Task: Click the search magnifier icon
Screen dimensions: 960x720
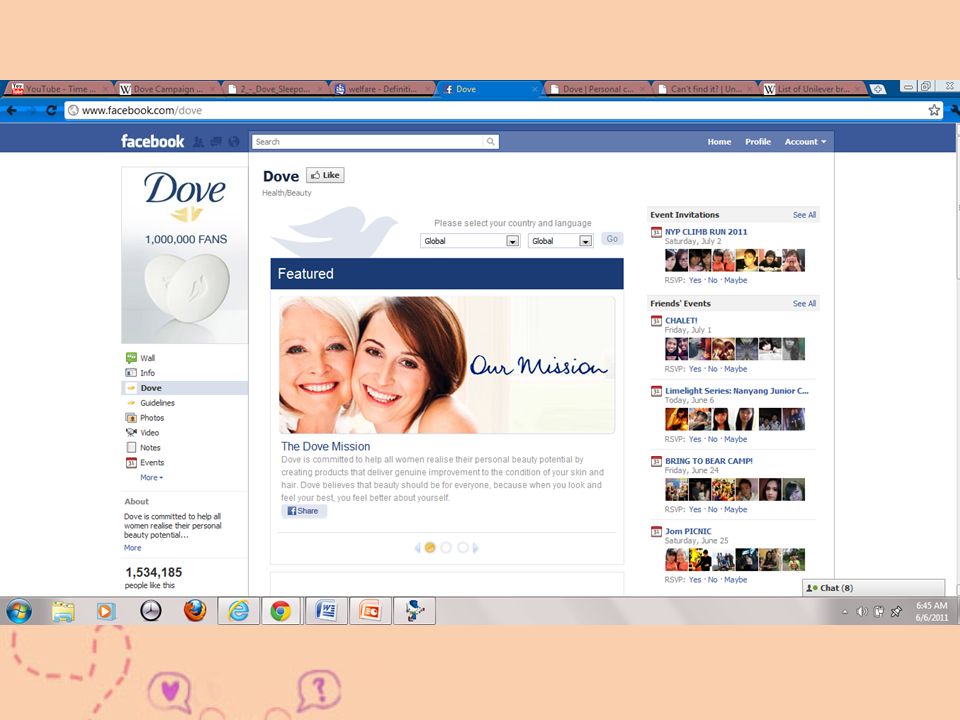Action: [x=490, y=141]
